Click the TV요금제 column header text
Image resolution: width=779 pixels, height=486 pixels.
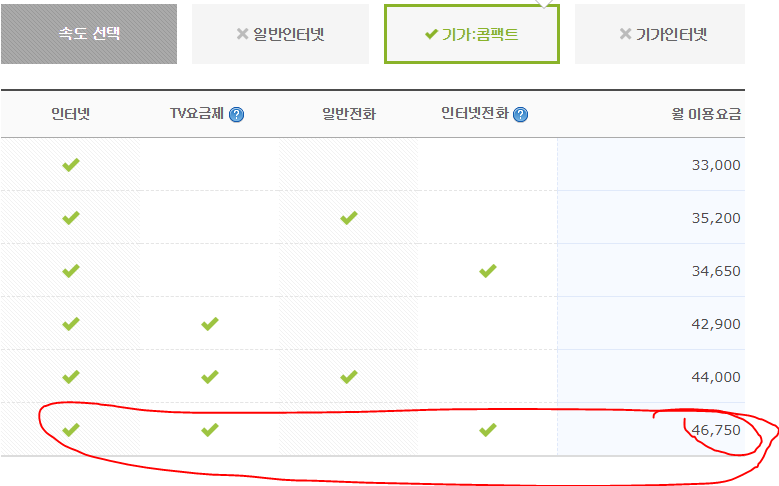197,114
